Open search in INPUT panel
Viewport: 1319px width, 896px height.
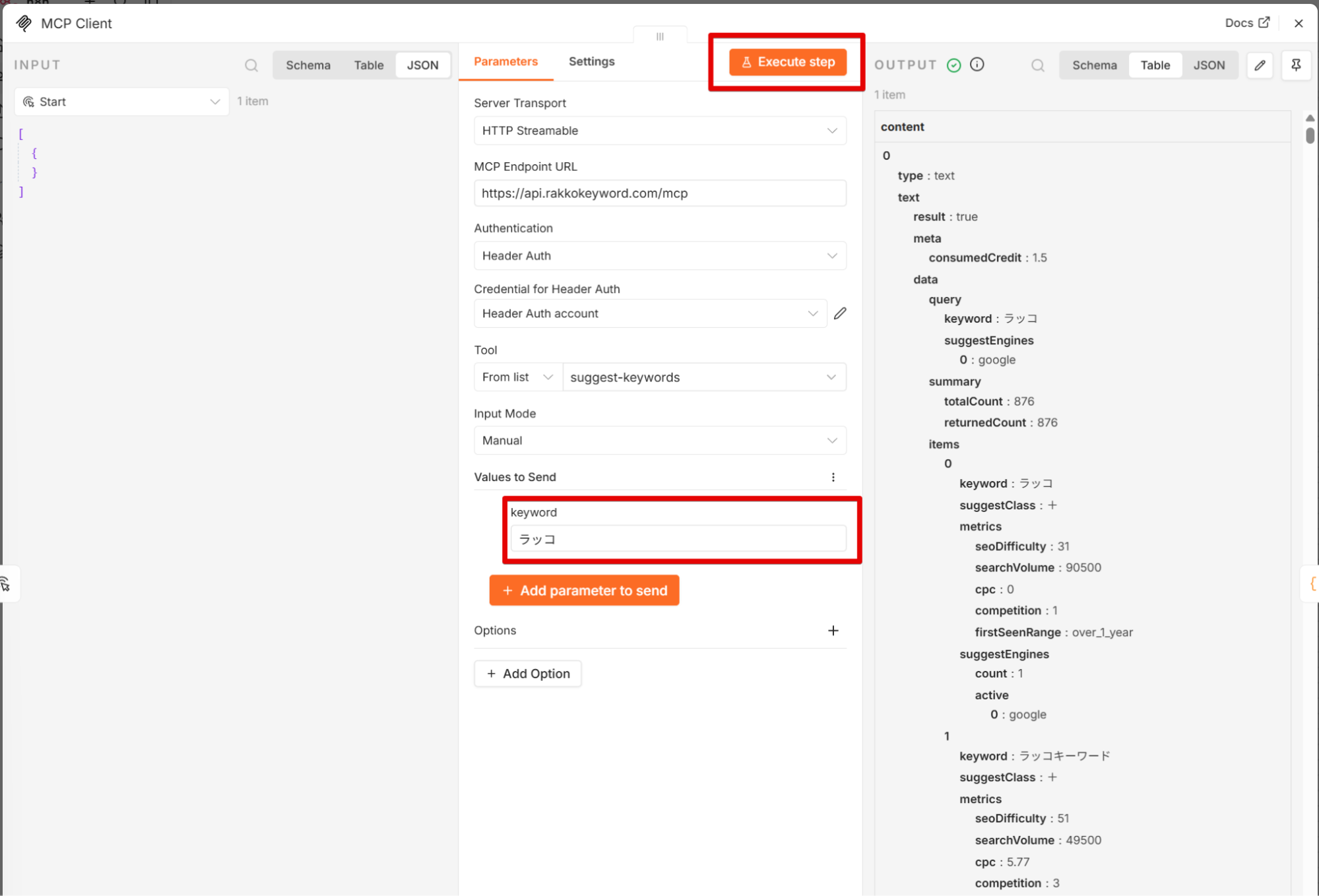251,65
